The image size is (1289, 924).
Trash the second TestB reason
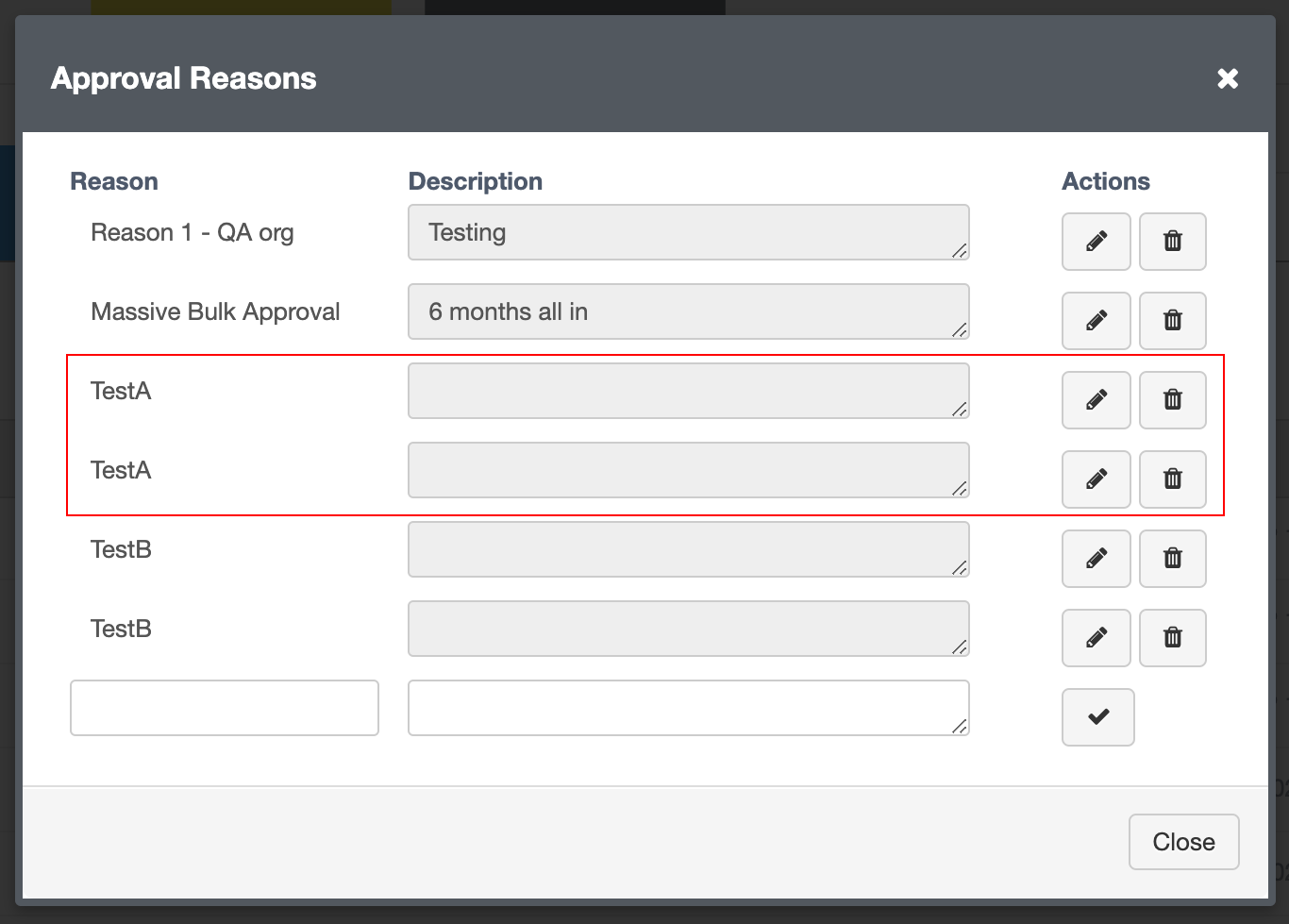tap(1172, 638)
